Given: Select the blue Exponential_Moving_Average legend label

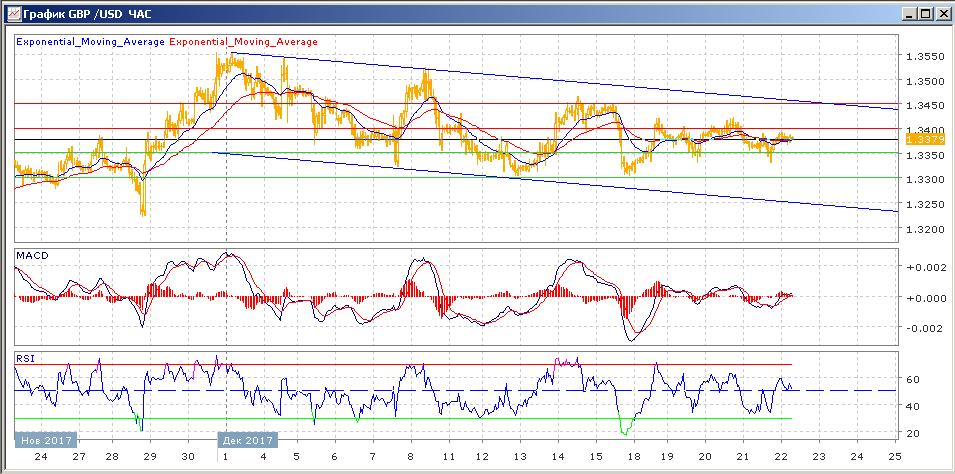Looking at the screenshot, I should click(90, 42).
